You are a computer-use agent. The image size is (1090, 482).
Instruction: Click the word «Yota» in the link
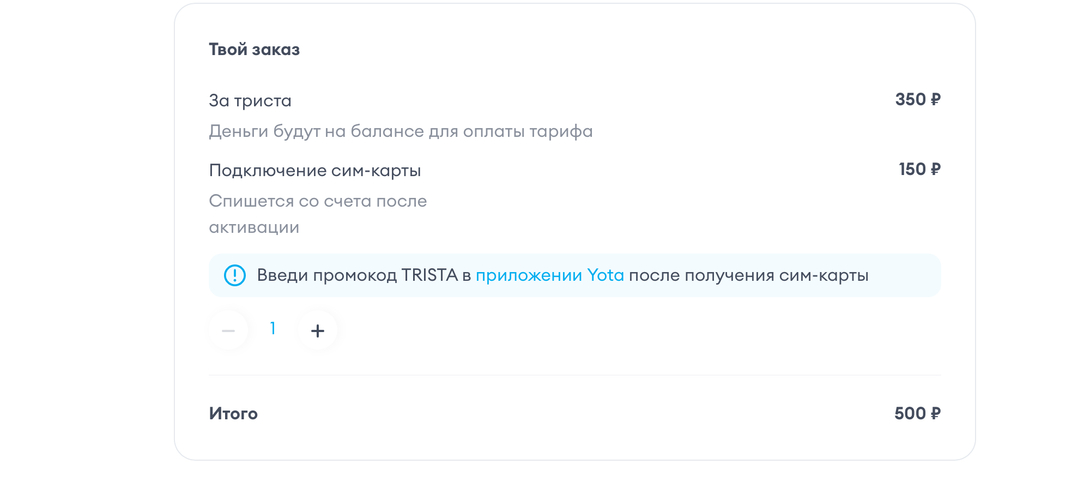[x=605, y=275]
